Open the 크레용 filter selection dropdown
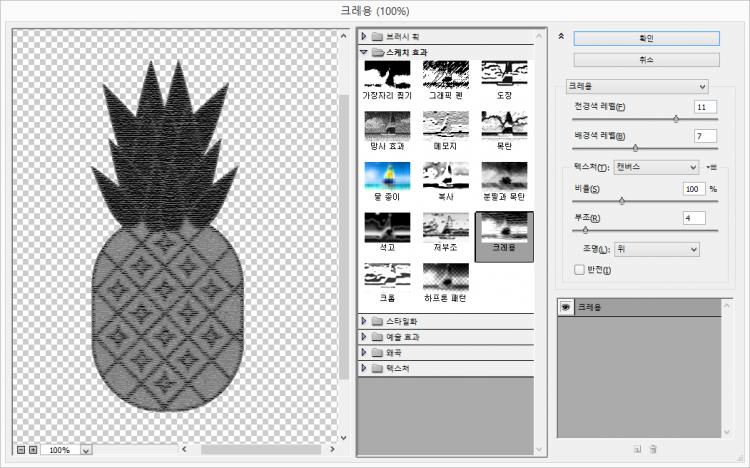The height and width of the screenshot is (468, 750). 637,86
